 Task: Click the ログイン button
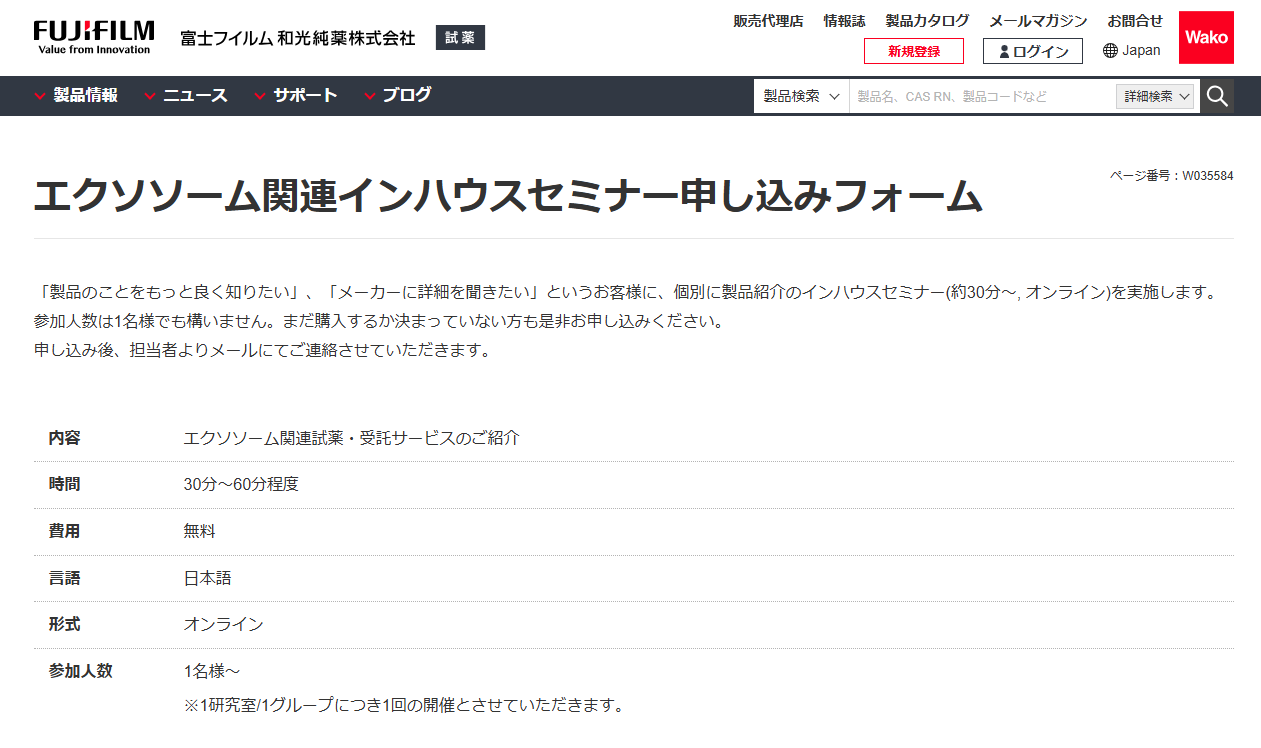[x=1033, y=51]
